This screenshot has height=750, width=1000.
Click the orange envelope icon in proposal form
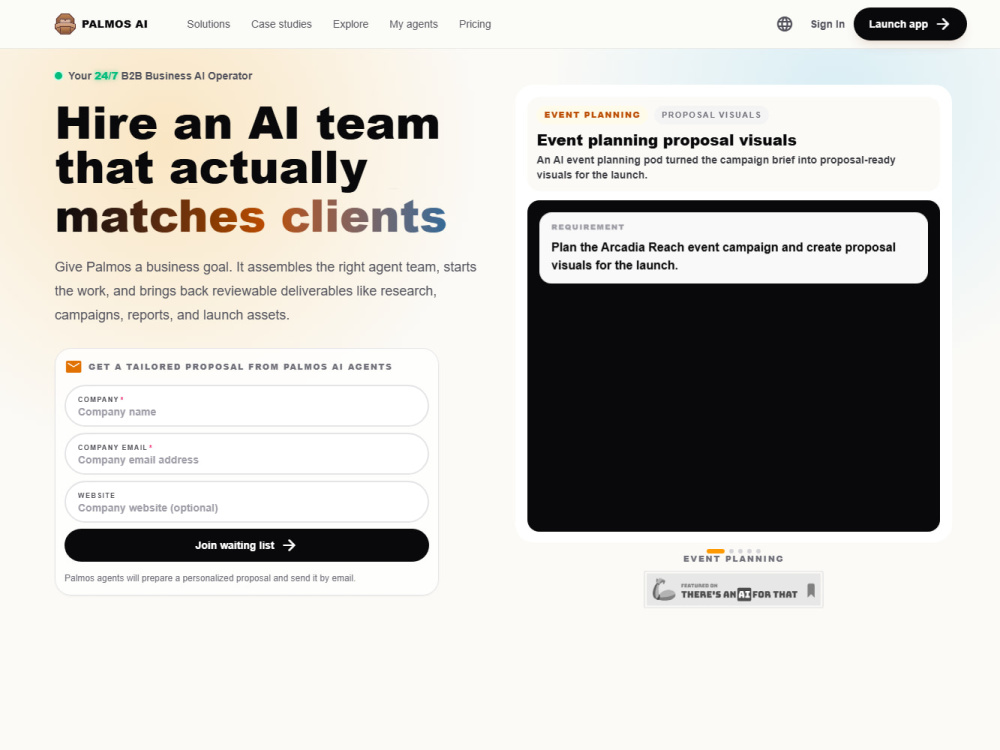(73, 367)
